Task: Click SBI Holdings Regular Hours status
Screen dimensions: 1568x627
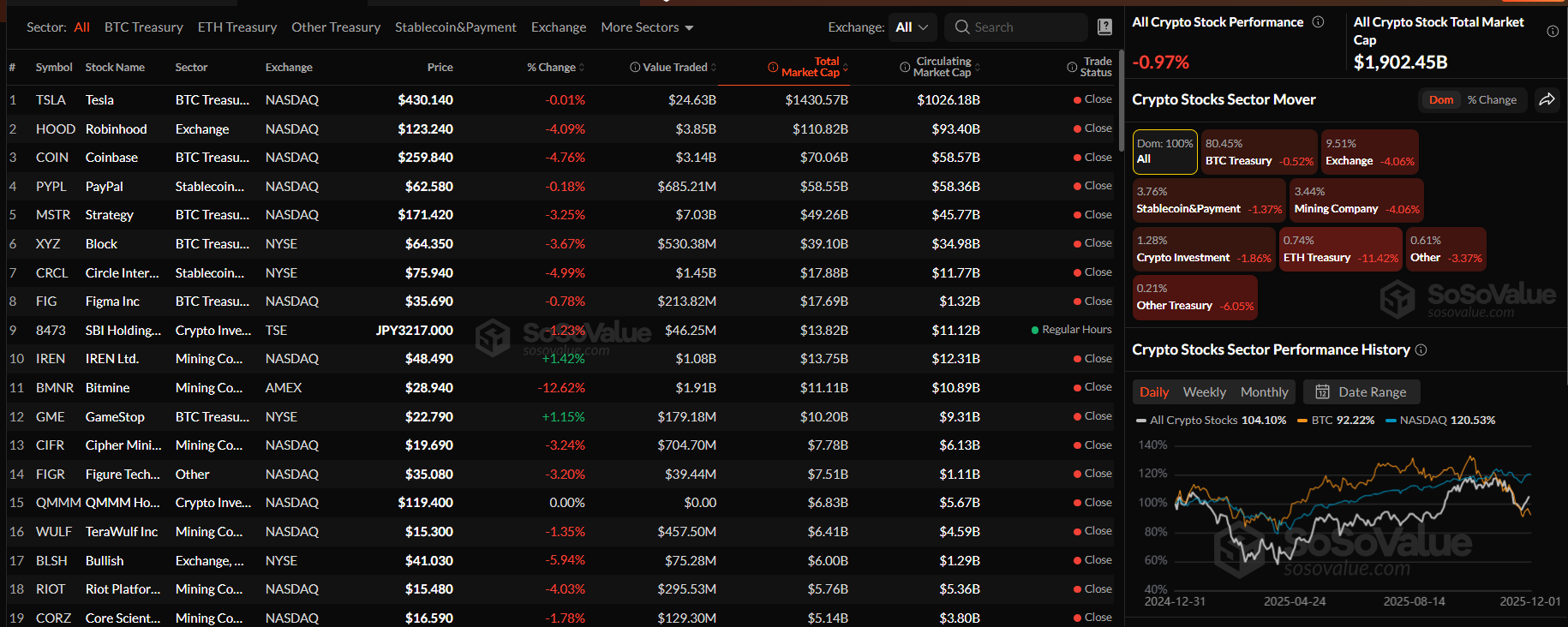Action: 1072,330
